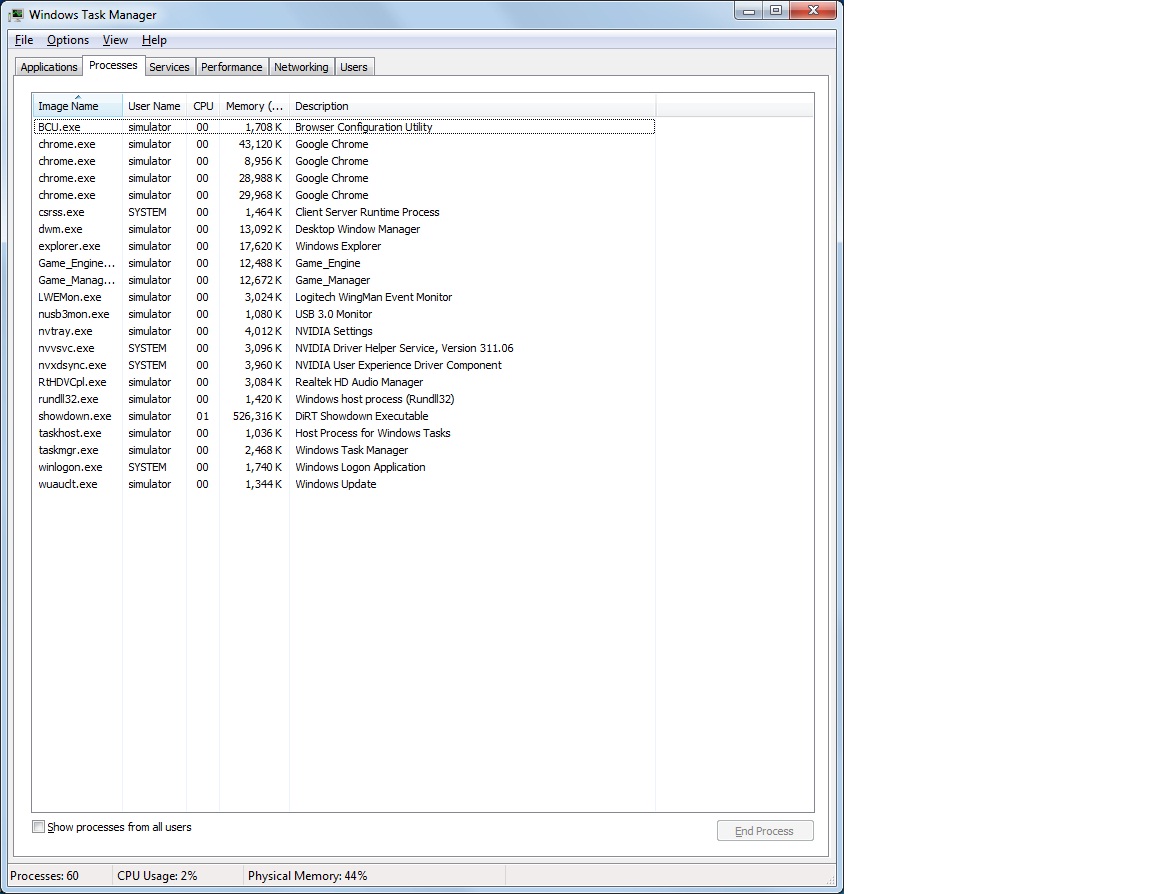Click the DiRT Showdown Executable description
This screenshot has width=1152, height=894.
[x=361, y=416]
